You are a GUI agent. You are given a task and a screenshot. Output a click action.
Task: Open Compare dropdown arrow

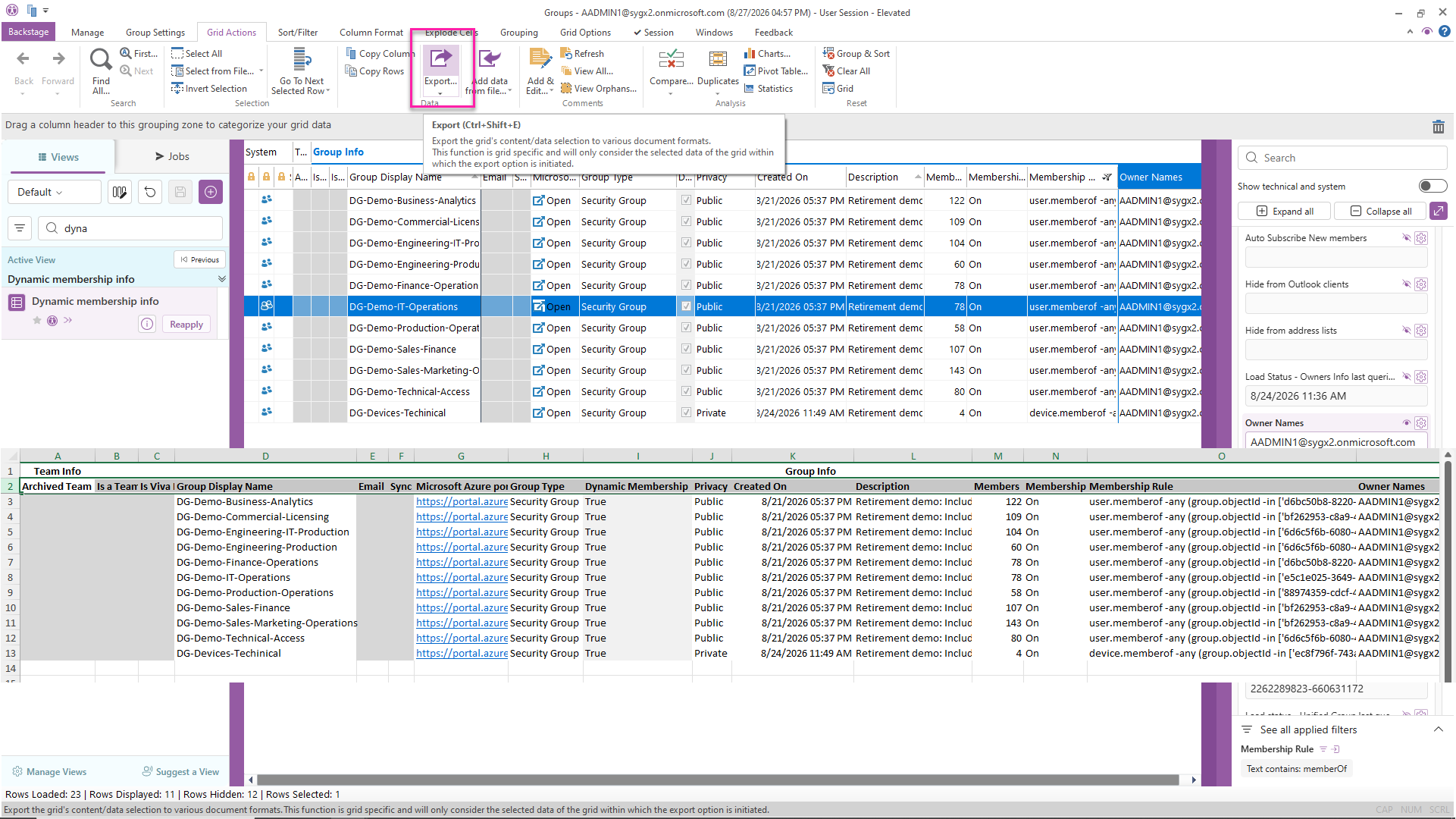click(x=671, y=94)
